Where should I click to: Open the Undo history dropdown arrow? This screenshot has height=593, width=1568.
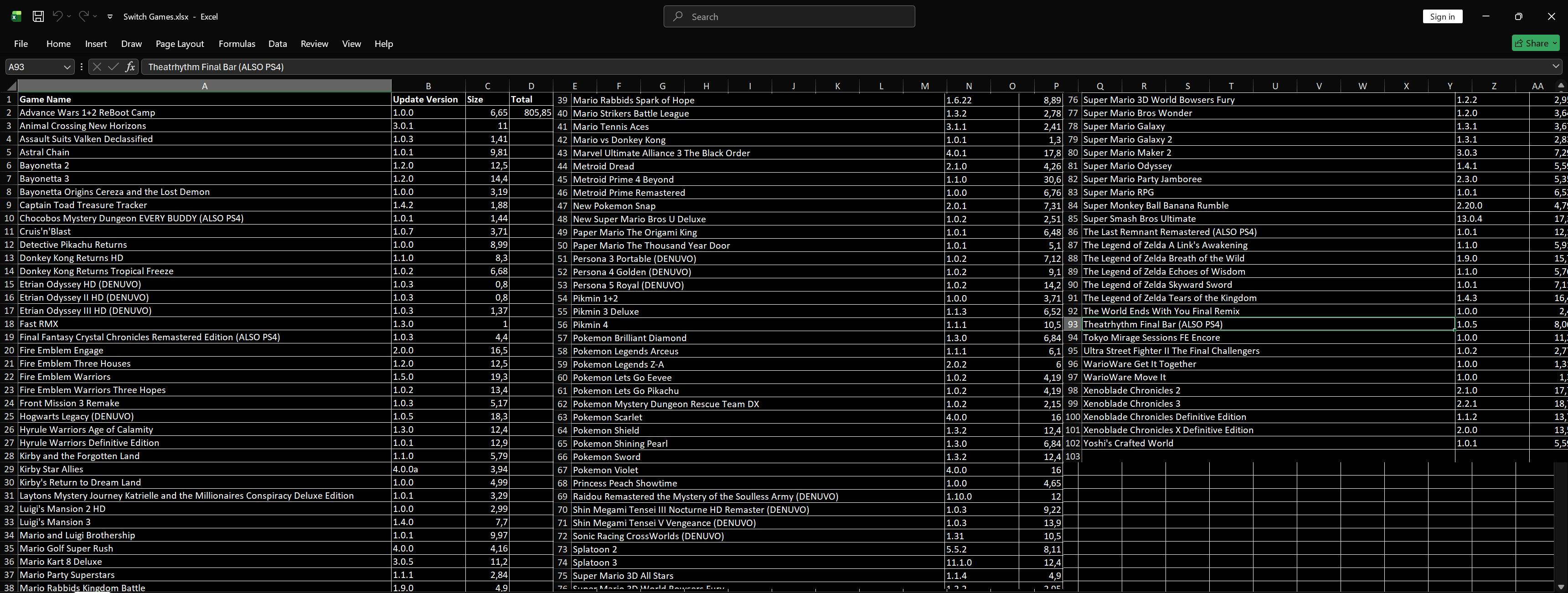[69, 16]
